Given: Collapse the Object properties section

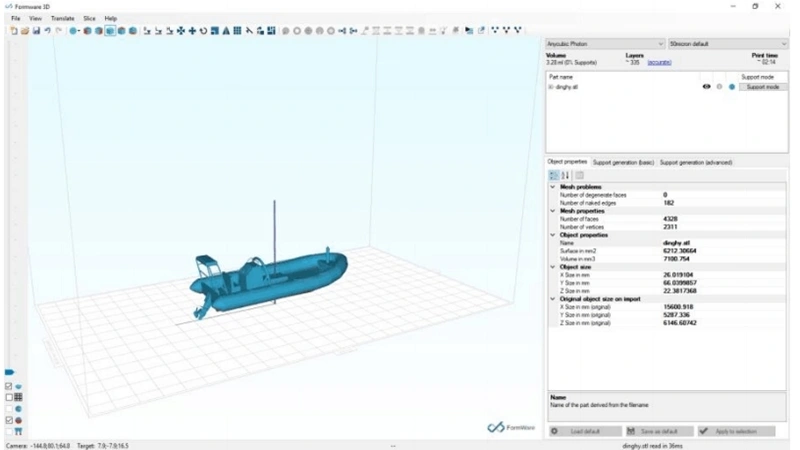Looking at the screenshot, I should pyautogui.click(x=553, y=235).
